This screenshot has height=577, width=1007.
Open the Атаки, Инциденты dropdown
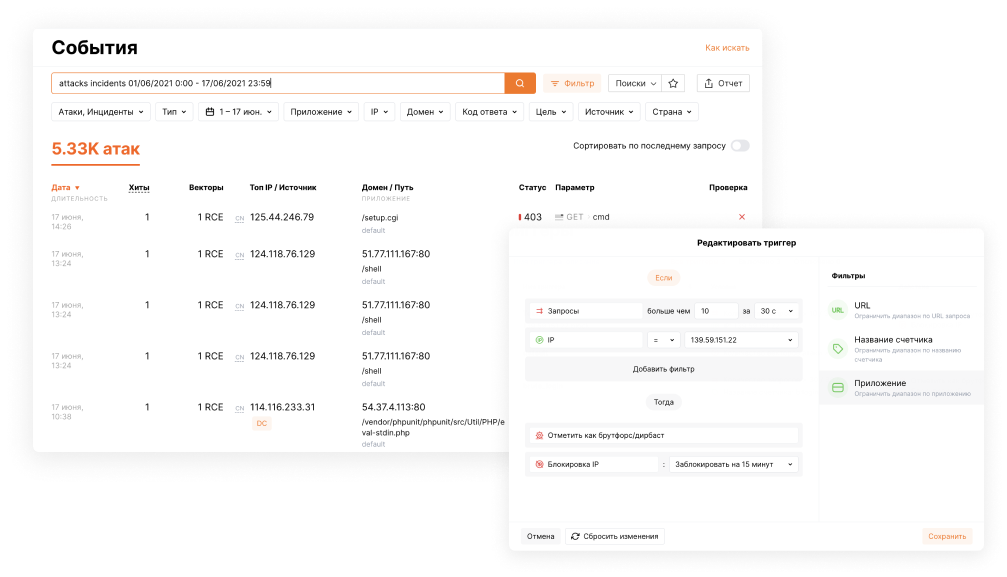101,112
